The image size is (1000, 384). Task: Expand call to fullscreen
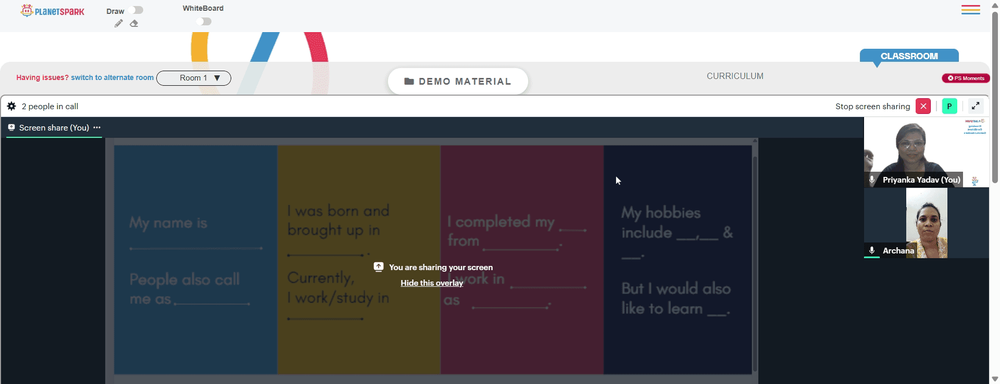976,107
